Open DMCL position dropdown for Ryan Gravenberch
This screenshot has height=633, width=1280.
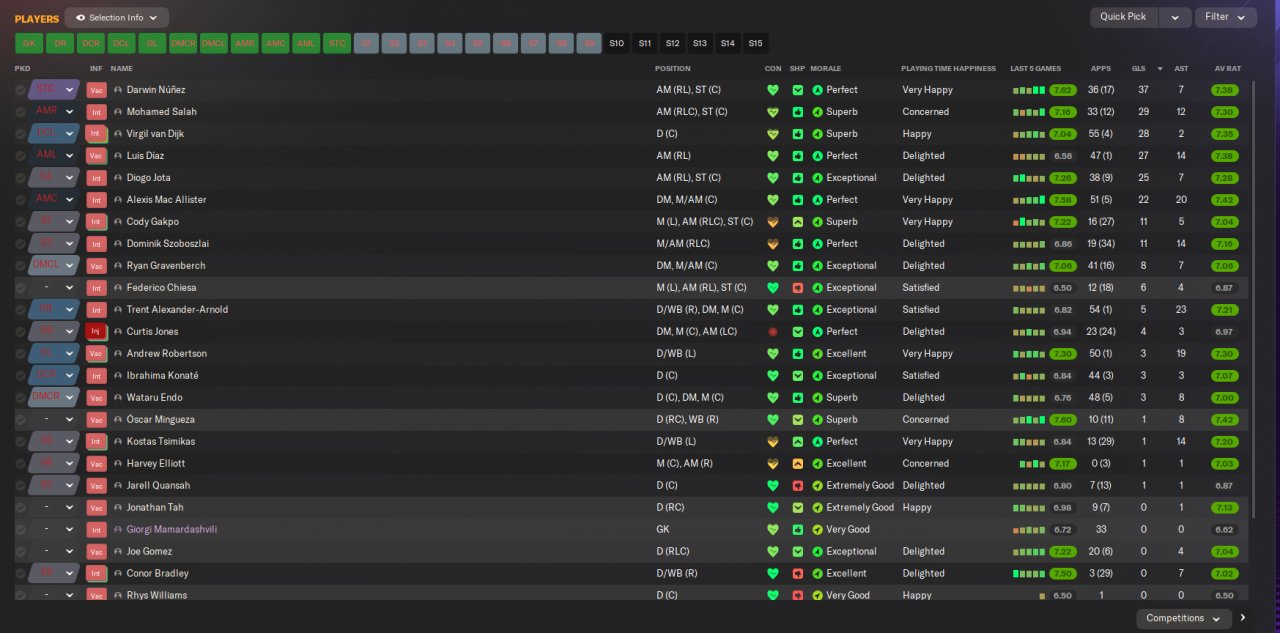(x=54, y=266)
